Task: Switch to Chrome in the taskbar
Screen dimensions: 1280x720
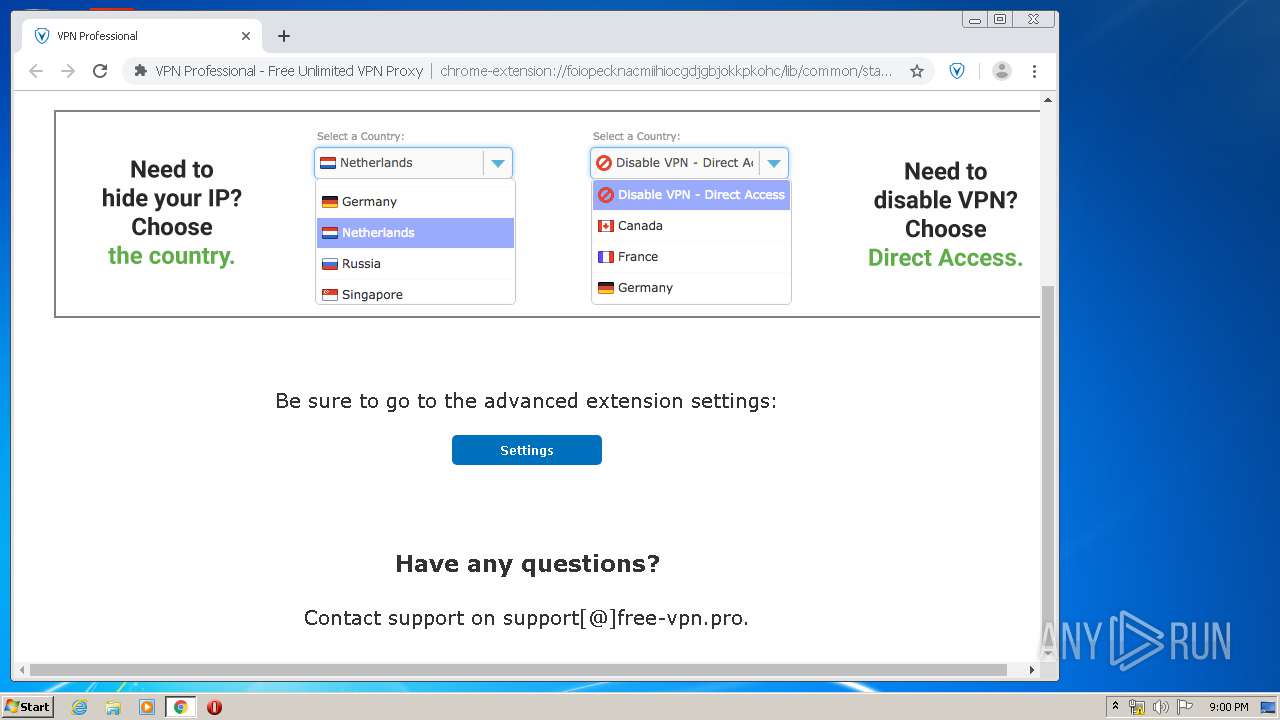Action: [x=180, y=707]
